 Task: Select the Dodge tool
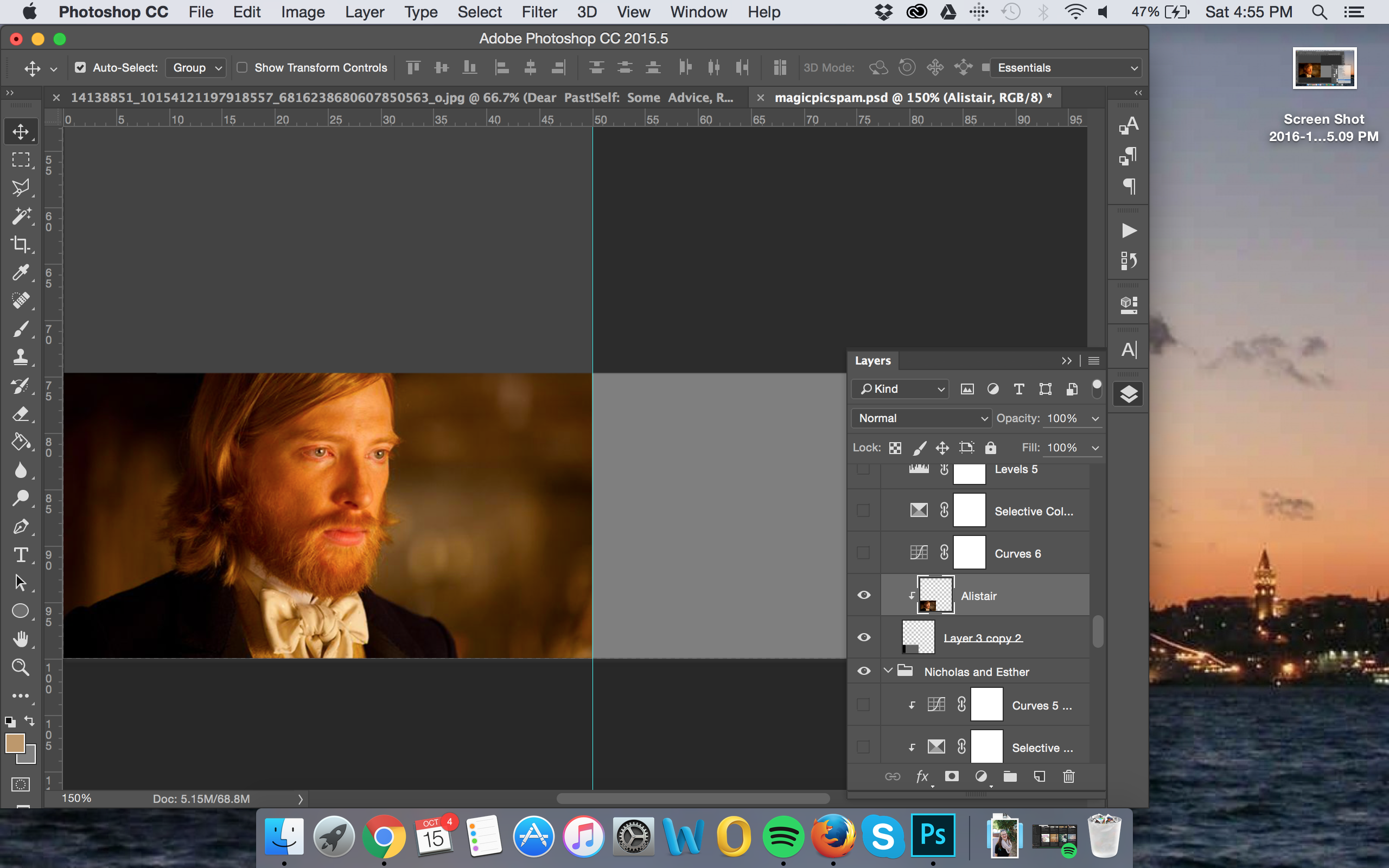coord(21,499)
